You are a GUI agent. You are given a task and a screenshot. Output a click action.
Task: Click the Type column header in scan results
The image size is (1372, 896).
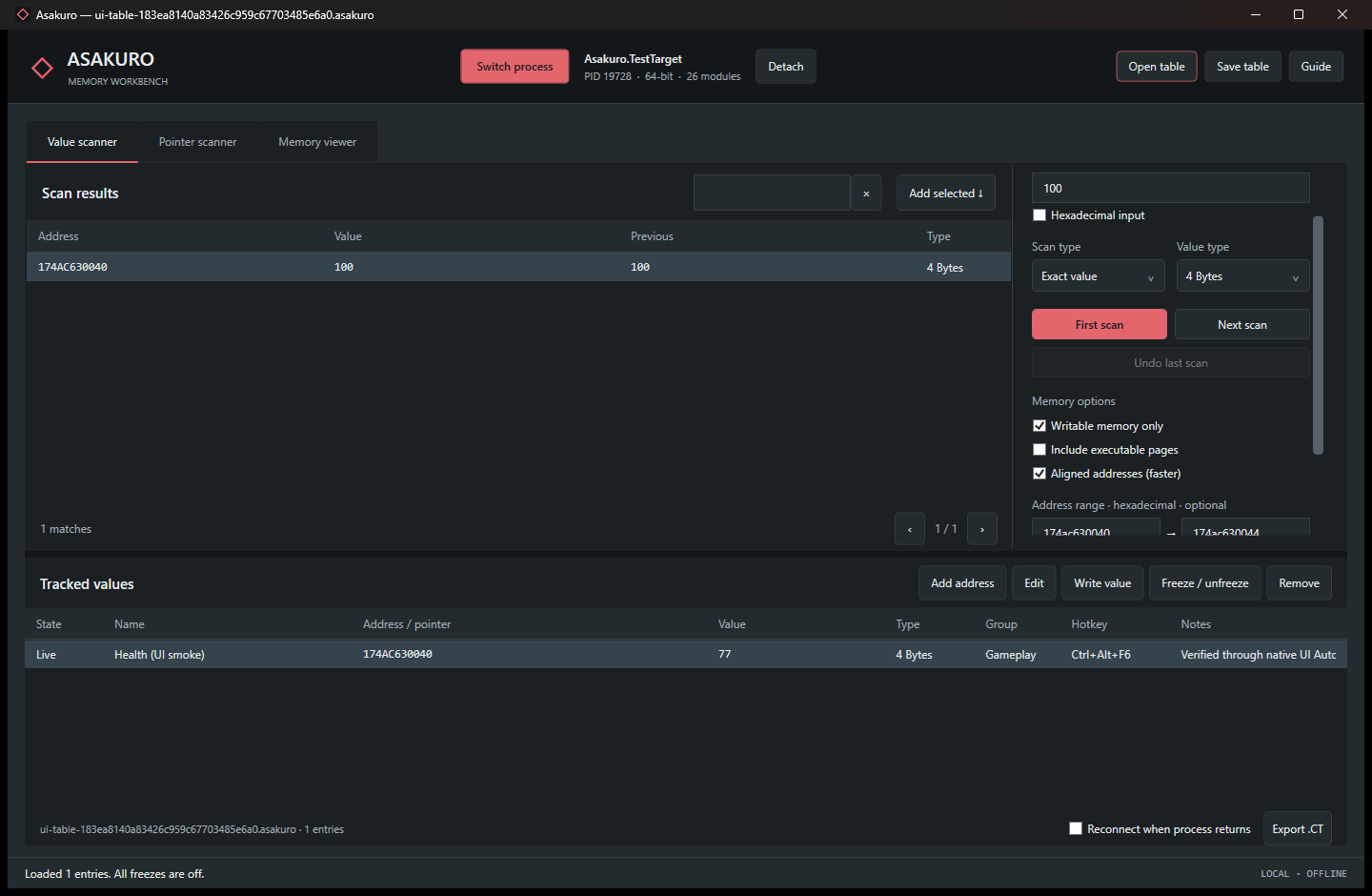(x=938, y=236)
